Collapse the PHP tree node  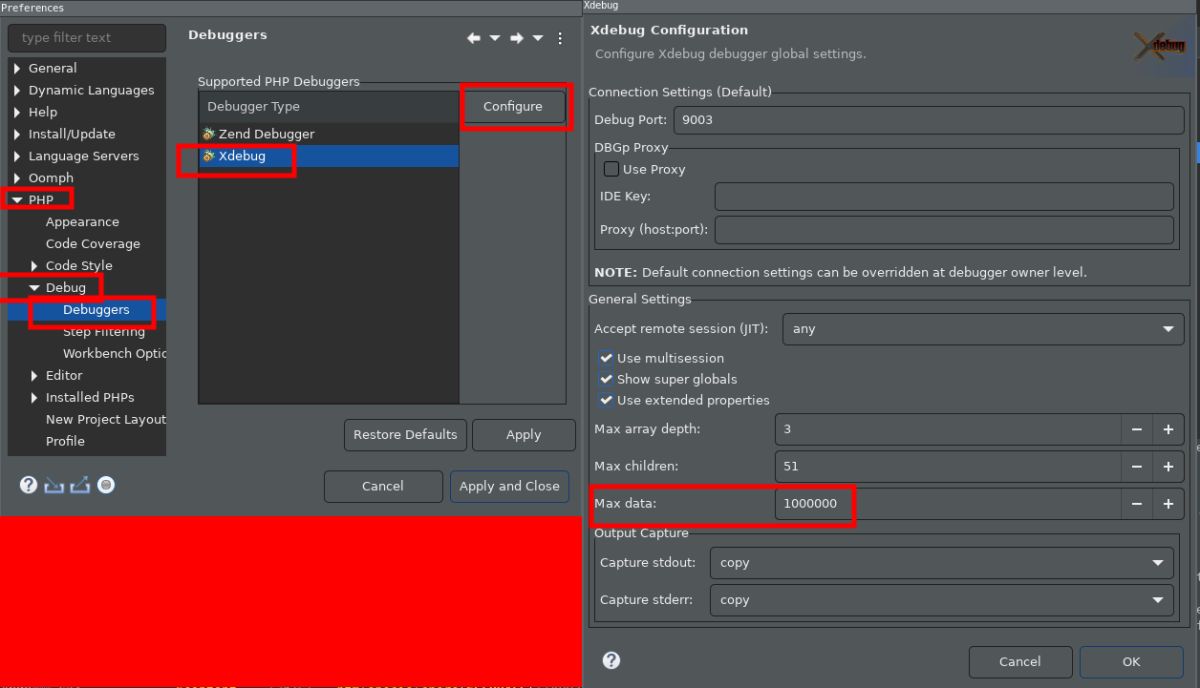(x=17, y=200)
